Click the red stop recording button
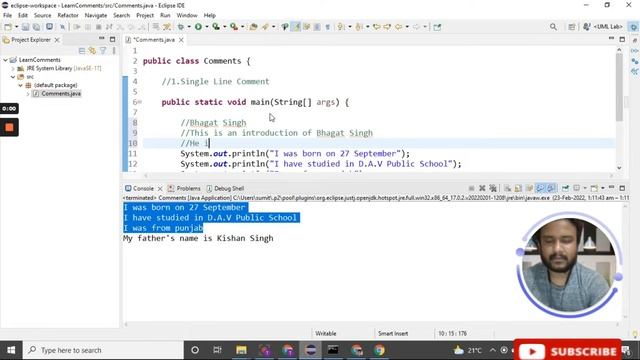The image size is (640, 360). pos(9,127)
